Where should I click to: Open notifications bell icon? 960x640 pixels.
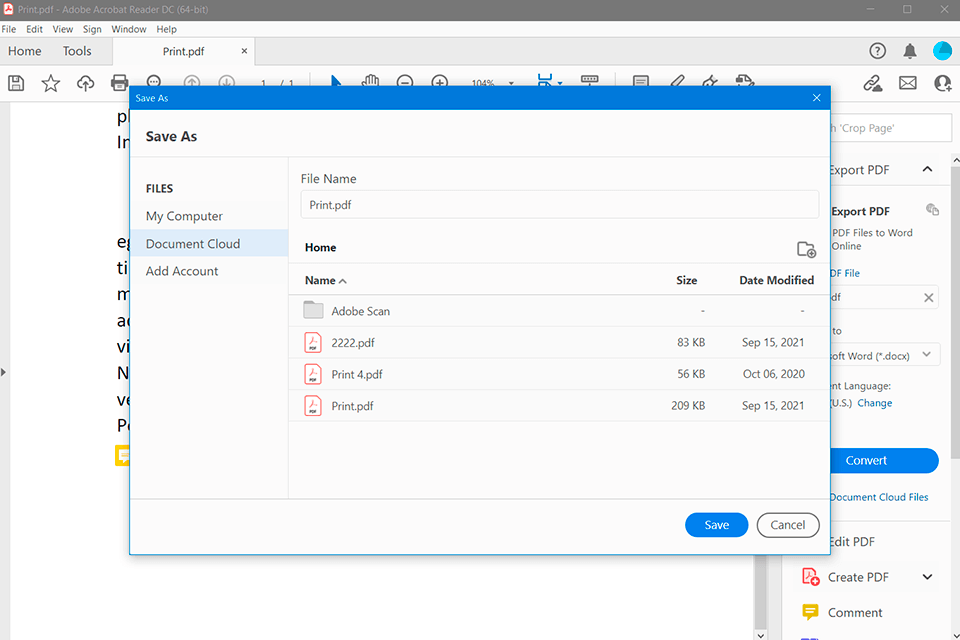coord(910,51)
